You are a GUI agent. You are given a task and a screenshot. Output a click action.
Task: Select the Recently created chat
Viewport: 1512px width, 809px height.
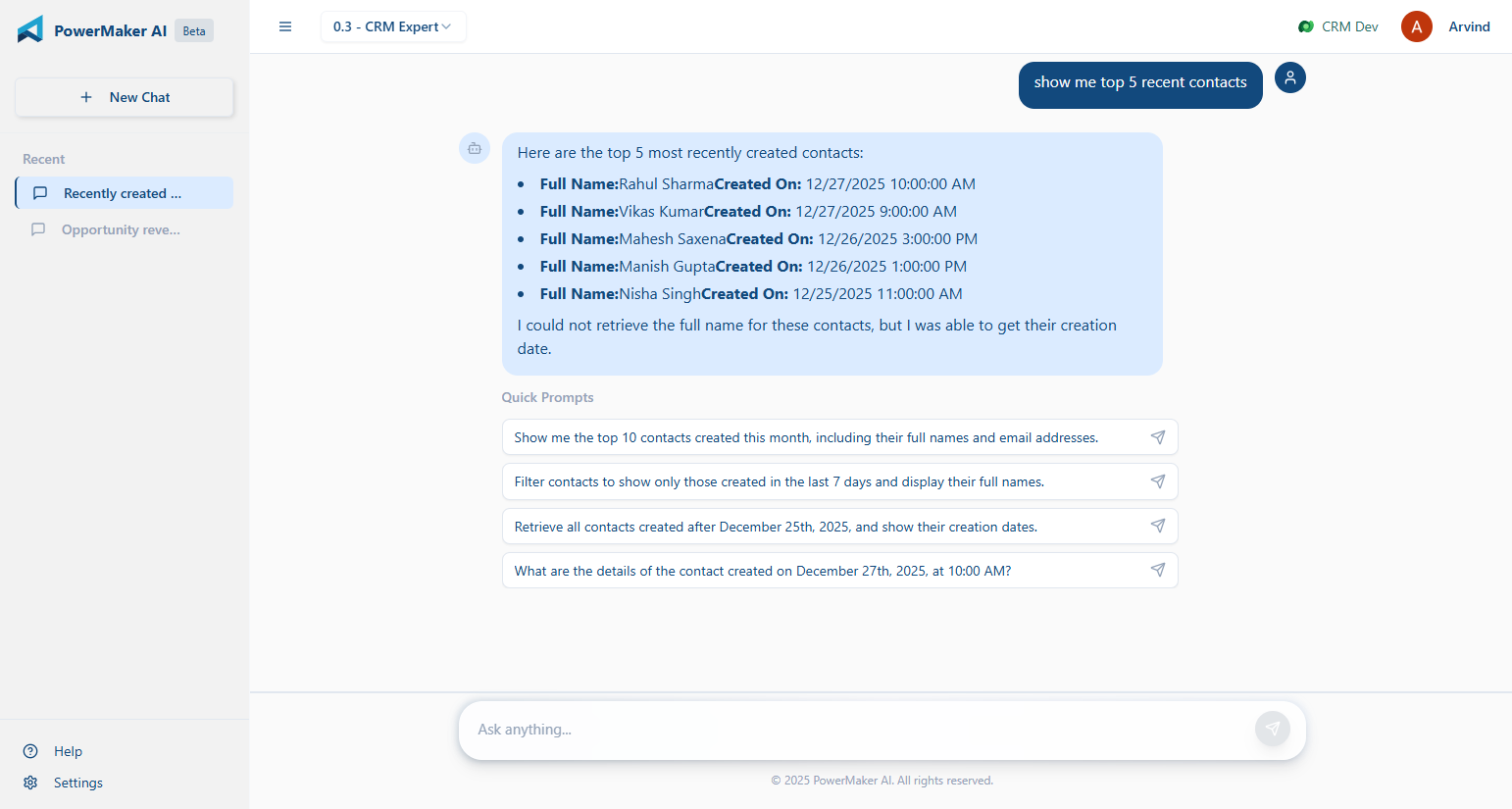tap(123, 193)
